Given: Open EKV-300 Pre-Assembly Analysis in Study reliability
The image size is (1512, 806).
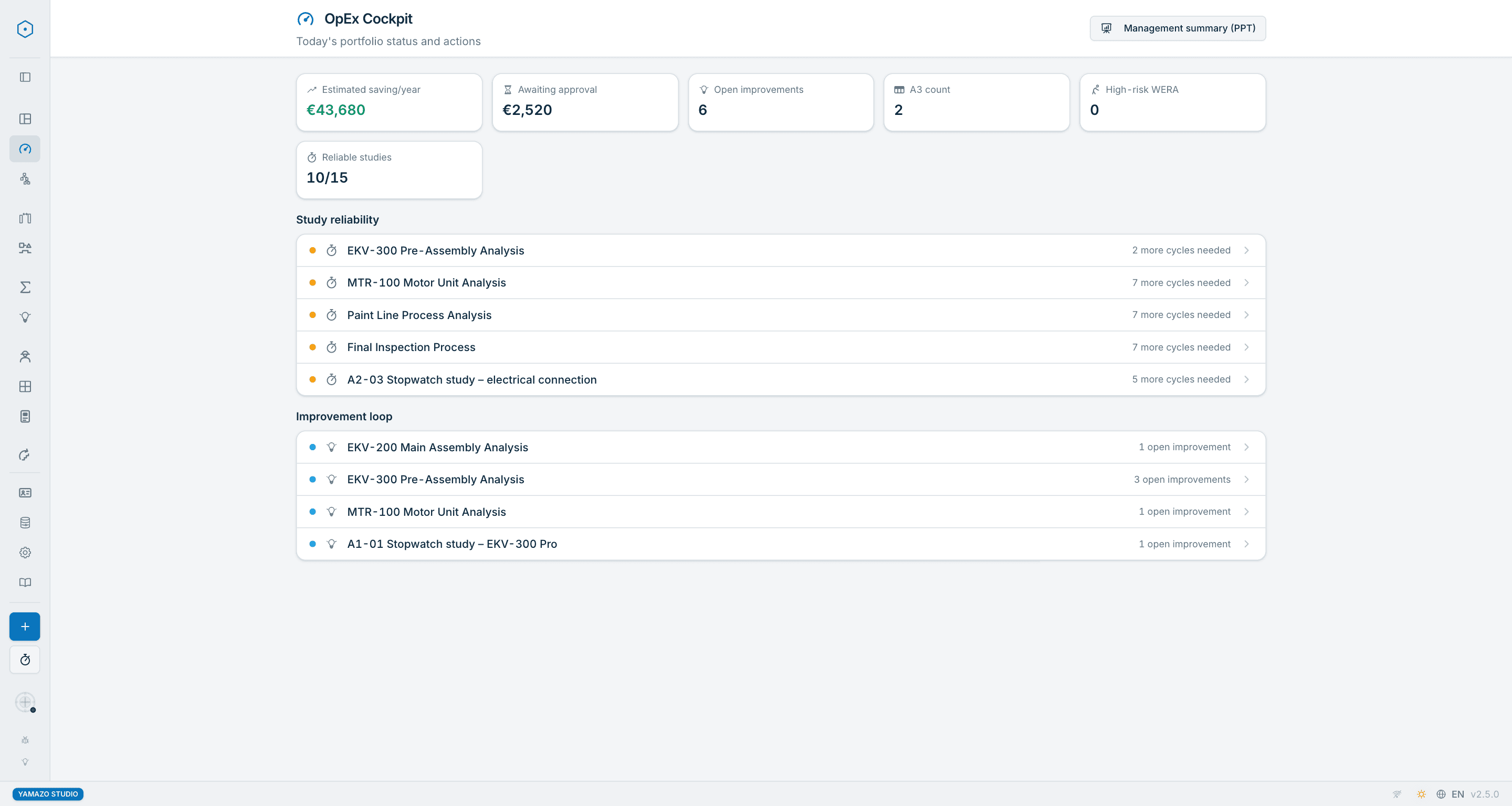Looking at the screenshot, I should coord(781,250).
